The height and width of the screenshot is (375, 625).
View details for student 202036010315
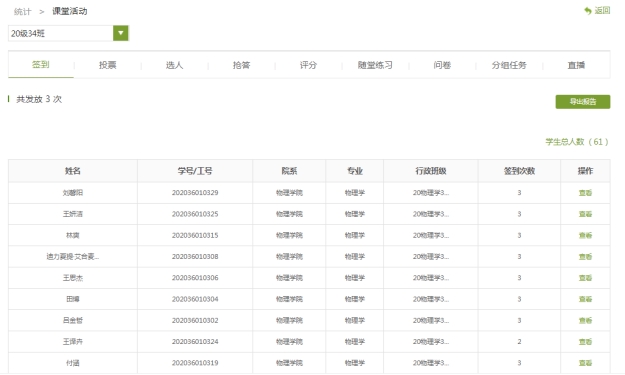(x=585, y=236)
